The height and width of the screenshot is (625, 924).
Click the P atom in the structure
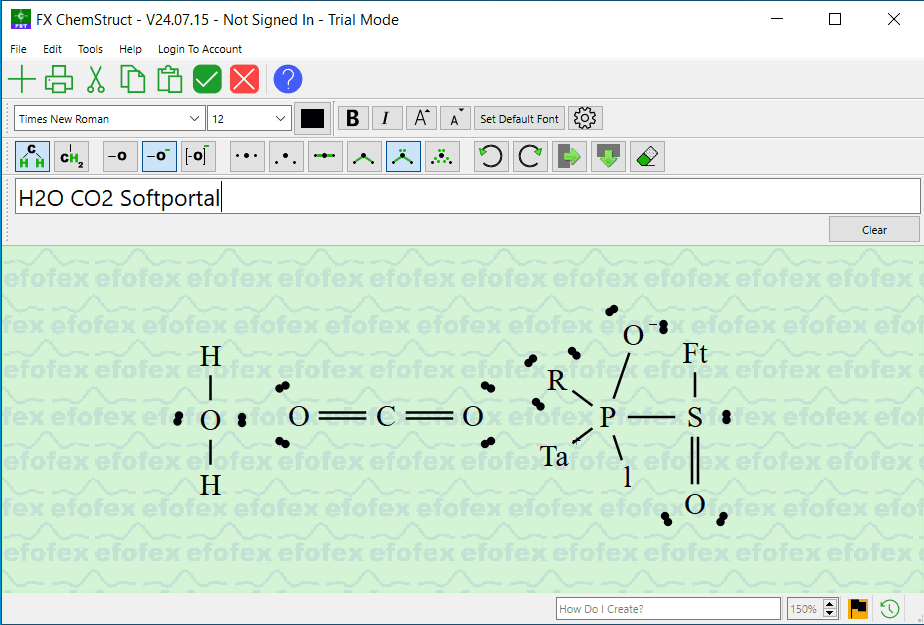click(x=608, y=417)
